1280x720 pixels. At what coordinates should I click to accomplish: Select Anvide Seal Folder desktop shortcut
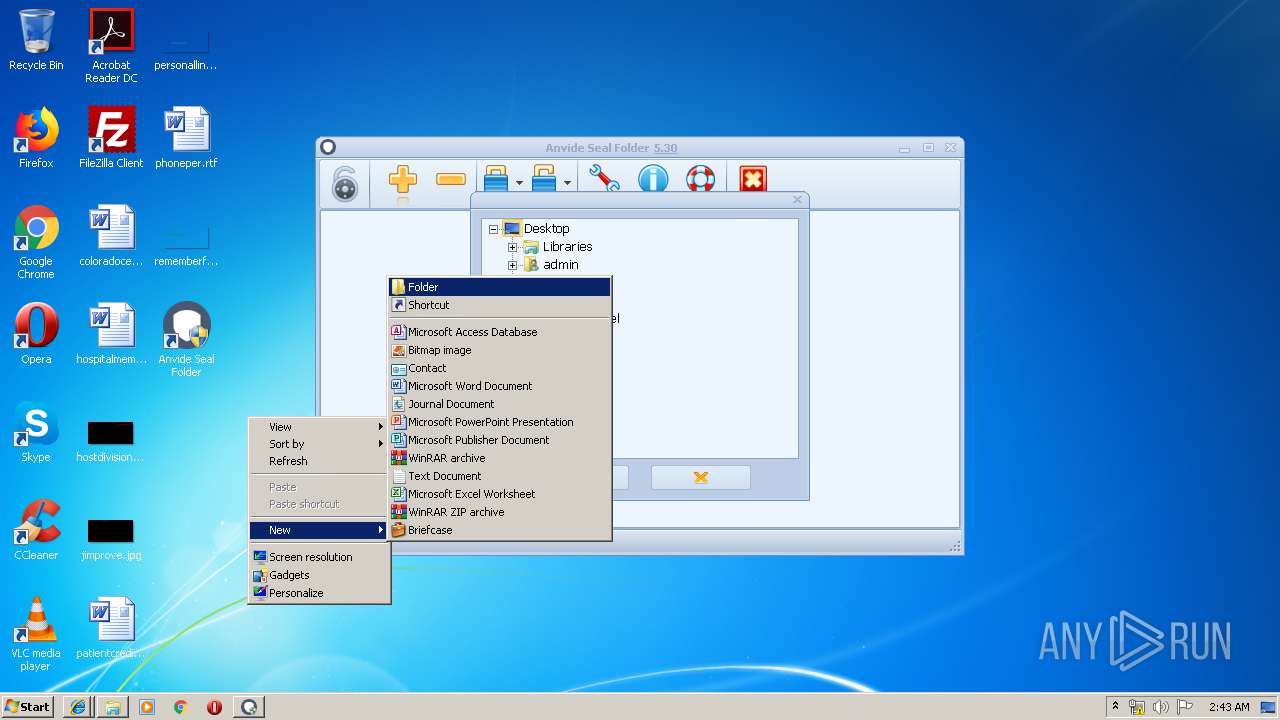pyautogui.click(x=186, y=340)
